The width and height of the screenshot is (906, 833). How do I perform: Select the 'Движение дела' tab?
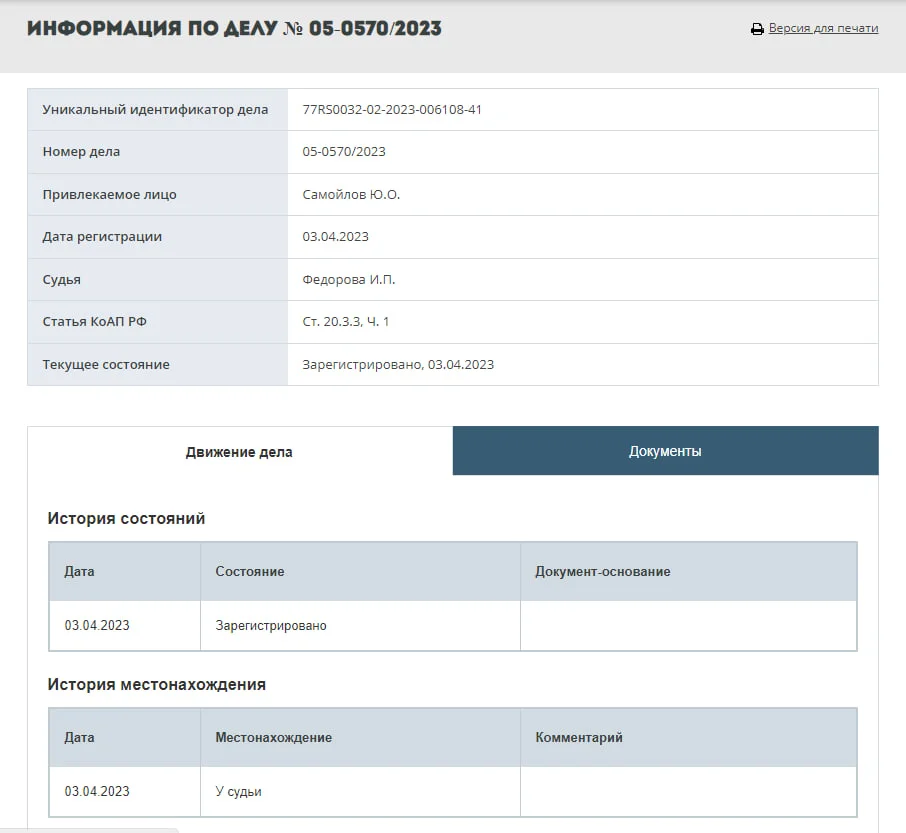click(x=239, y=452)
